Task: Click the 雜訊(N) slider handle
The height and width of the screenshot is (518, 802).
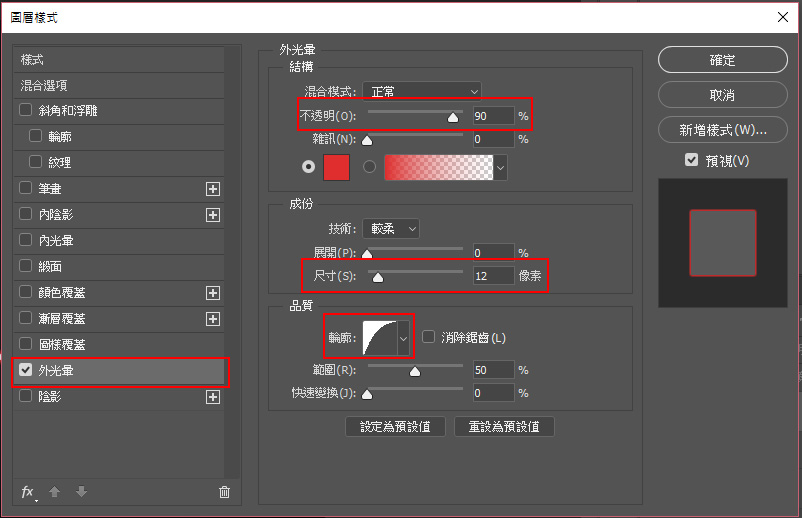Action: click(x=367, y=141)
